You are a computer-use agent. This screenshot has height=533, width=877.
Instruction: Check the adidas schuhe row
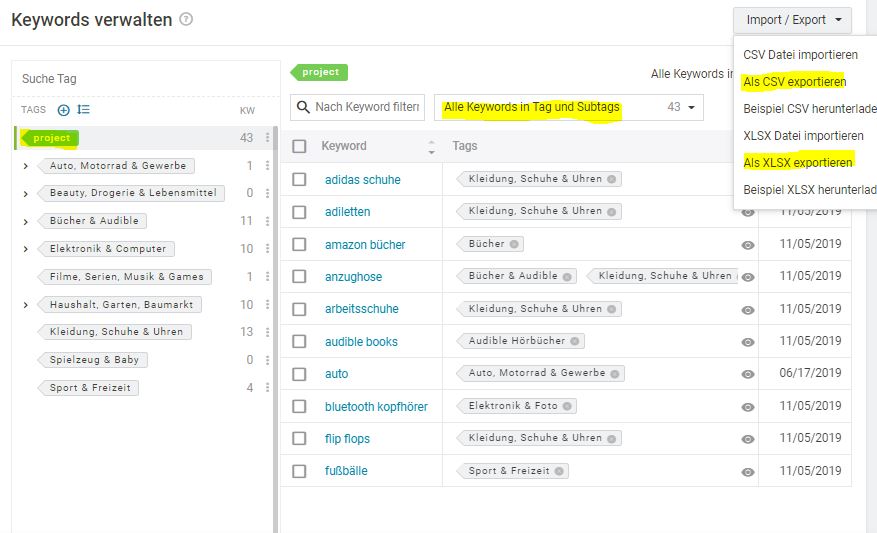(x=299, y=179)
